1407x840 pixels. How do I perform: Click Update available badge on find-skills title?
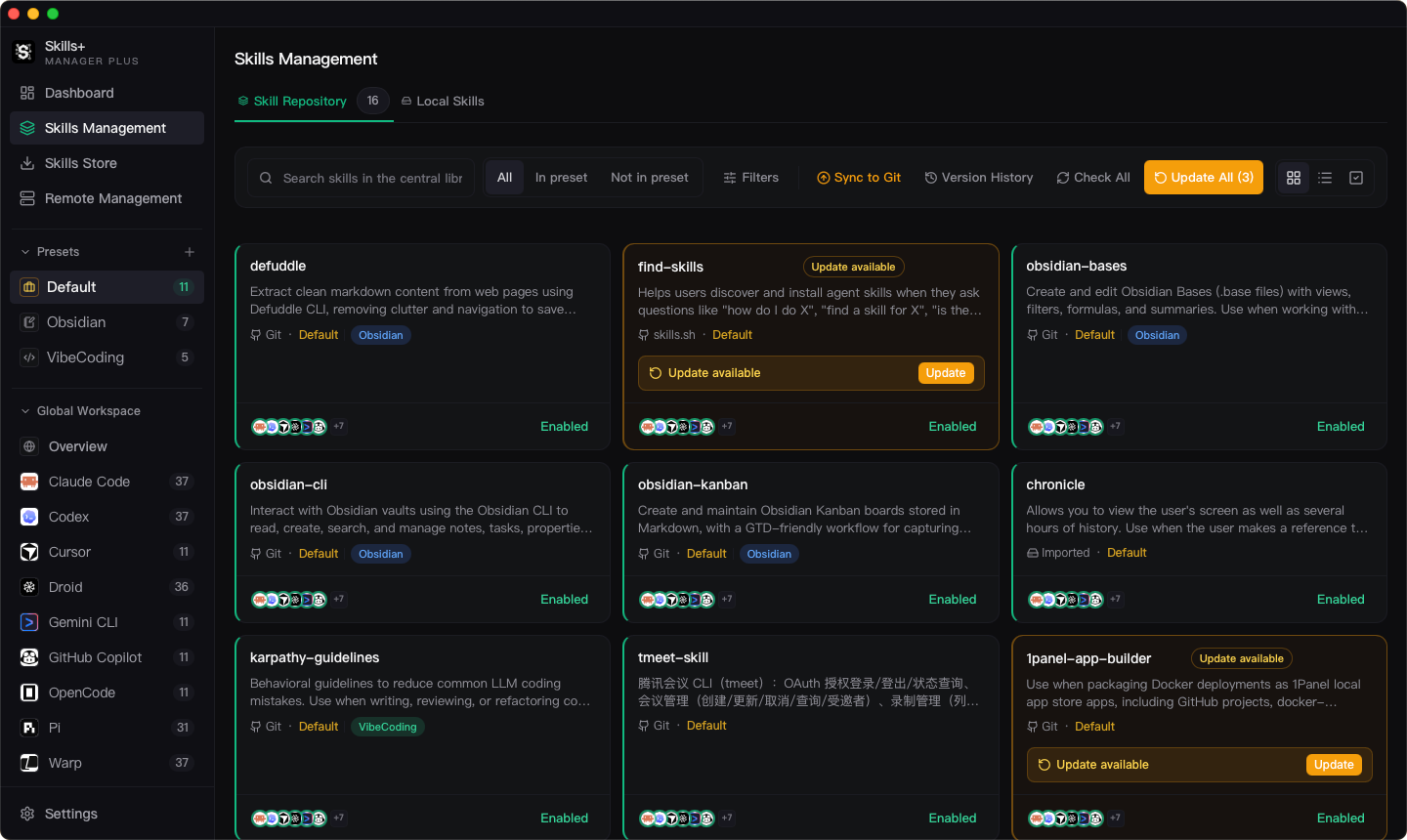[x=853, y=267]
